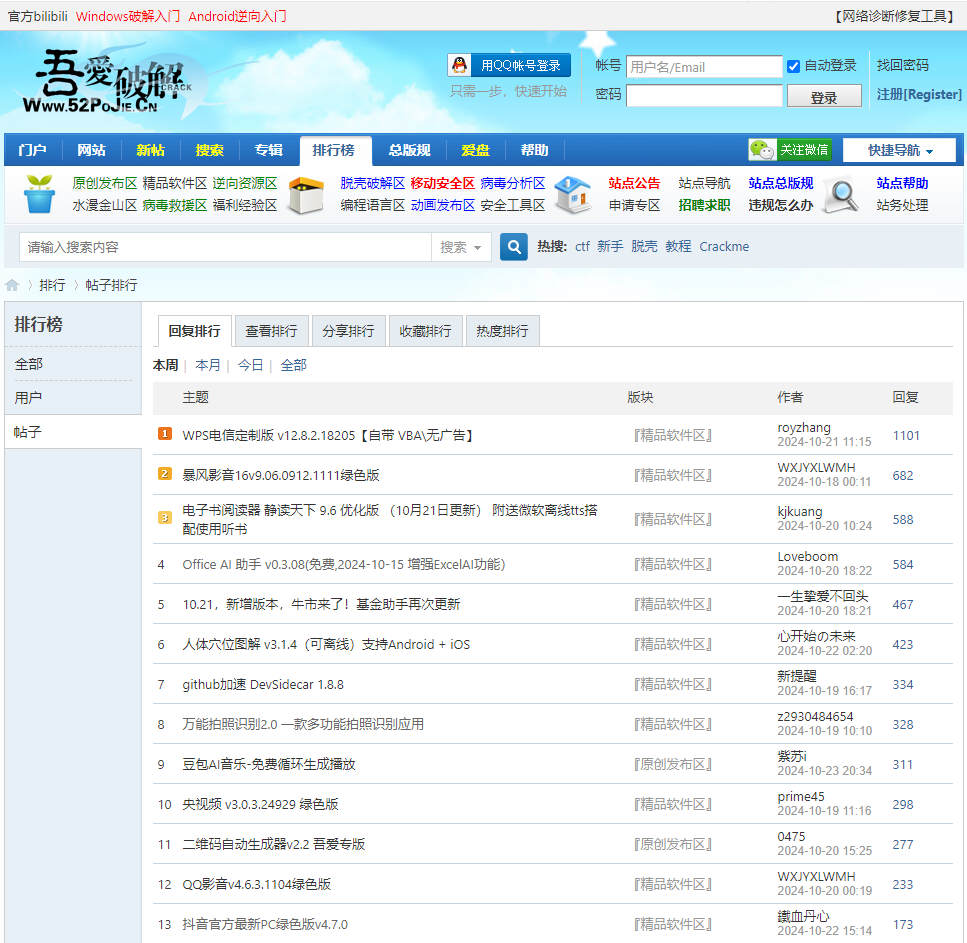Open the 爱盘 nav item
The height and width of the screenshot is (943, 967).
pos(475,150)
